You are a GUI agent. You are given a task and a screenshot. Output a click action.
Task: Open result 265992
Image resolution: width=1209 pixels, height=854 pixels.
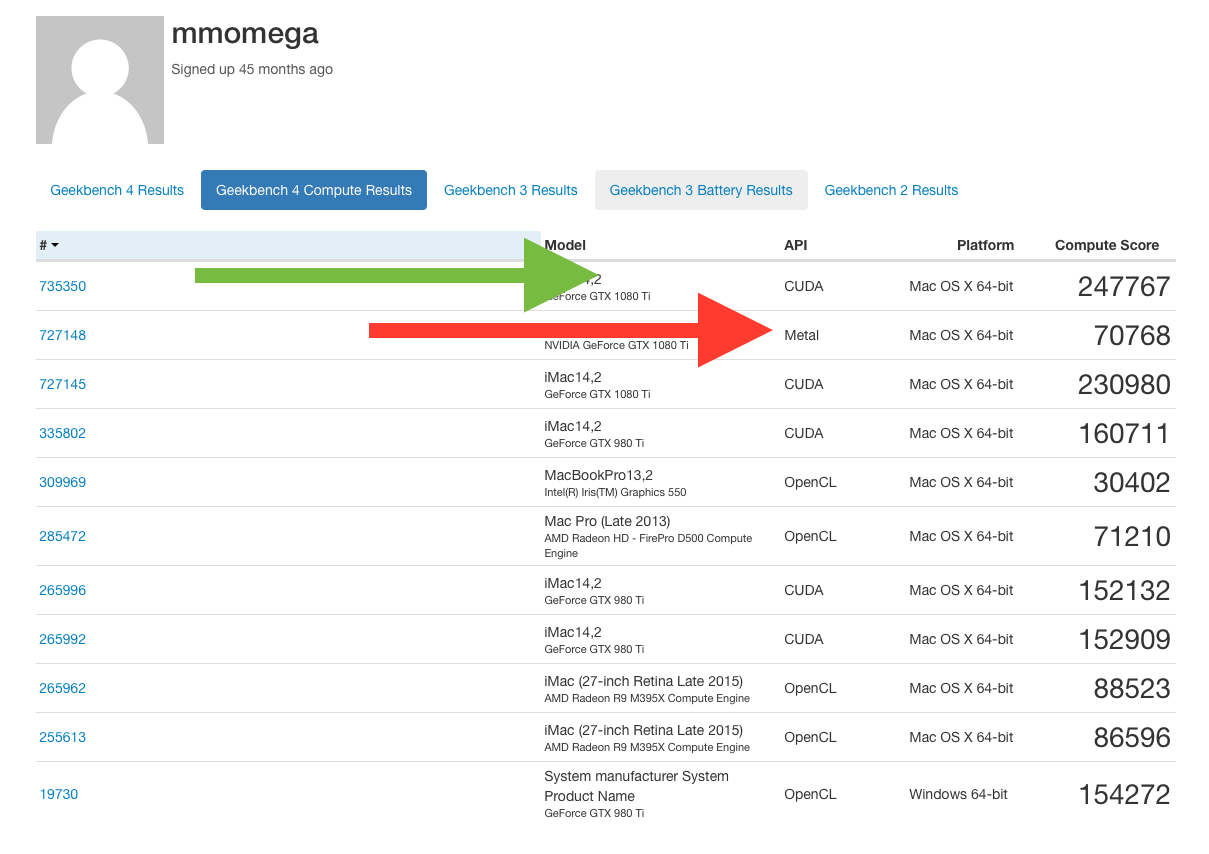tap(63, 639)
